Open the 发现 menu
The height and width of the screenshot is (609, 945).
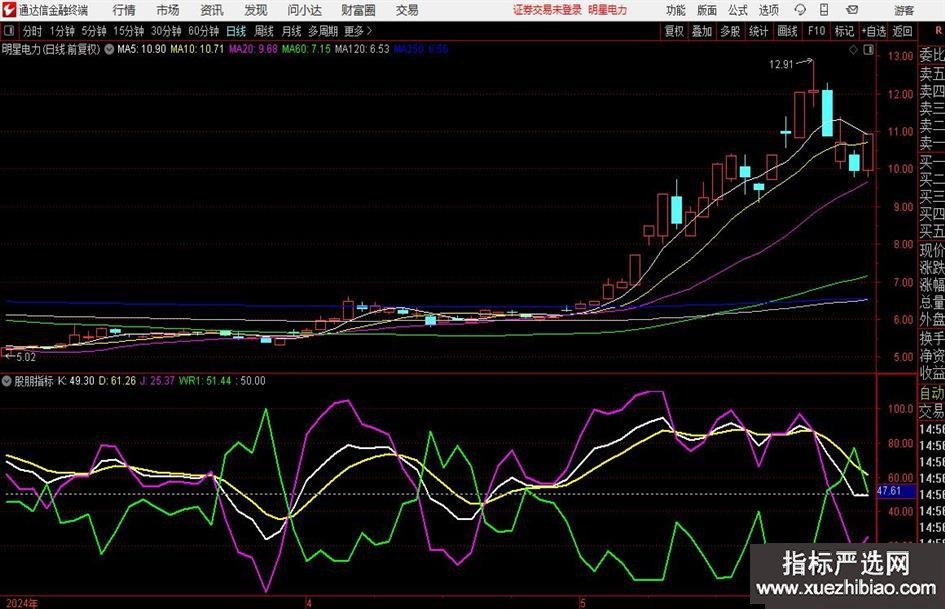[256, 10]
